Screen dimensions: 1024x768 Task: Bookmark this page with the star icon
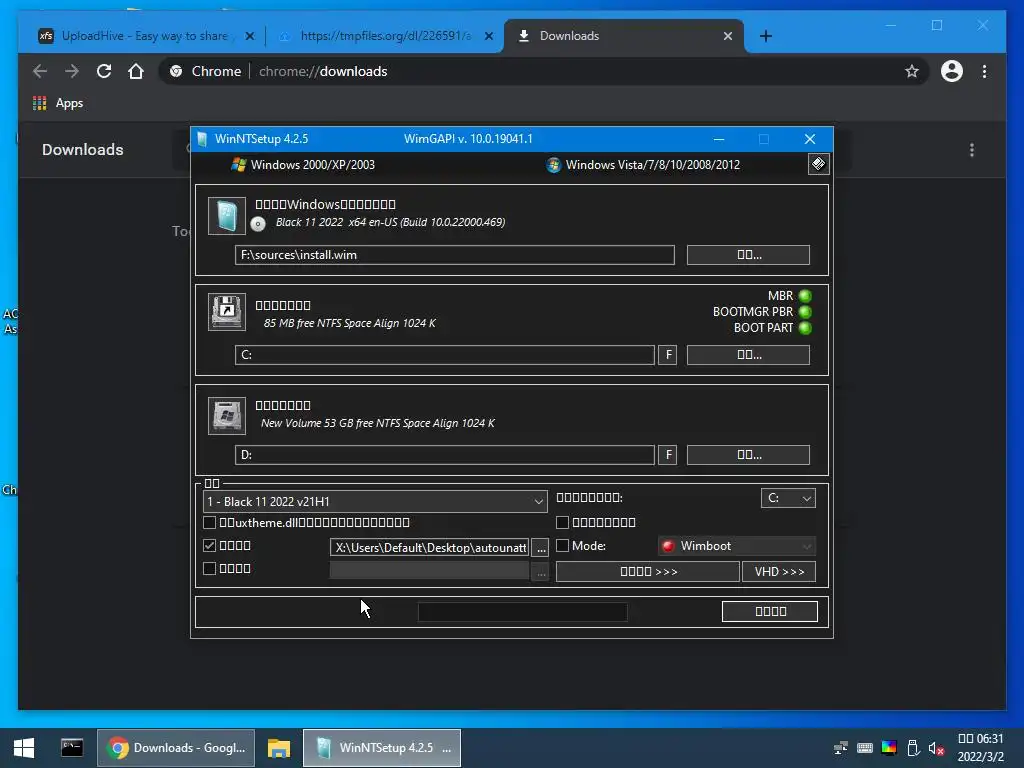[912, 71]
